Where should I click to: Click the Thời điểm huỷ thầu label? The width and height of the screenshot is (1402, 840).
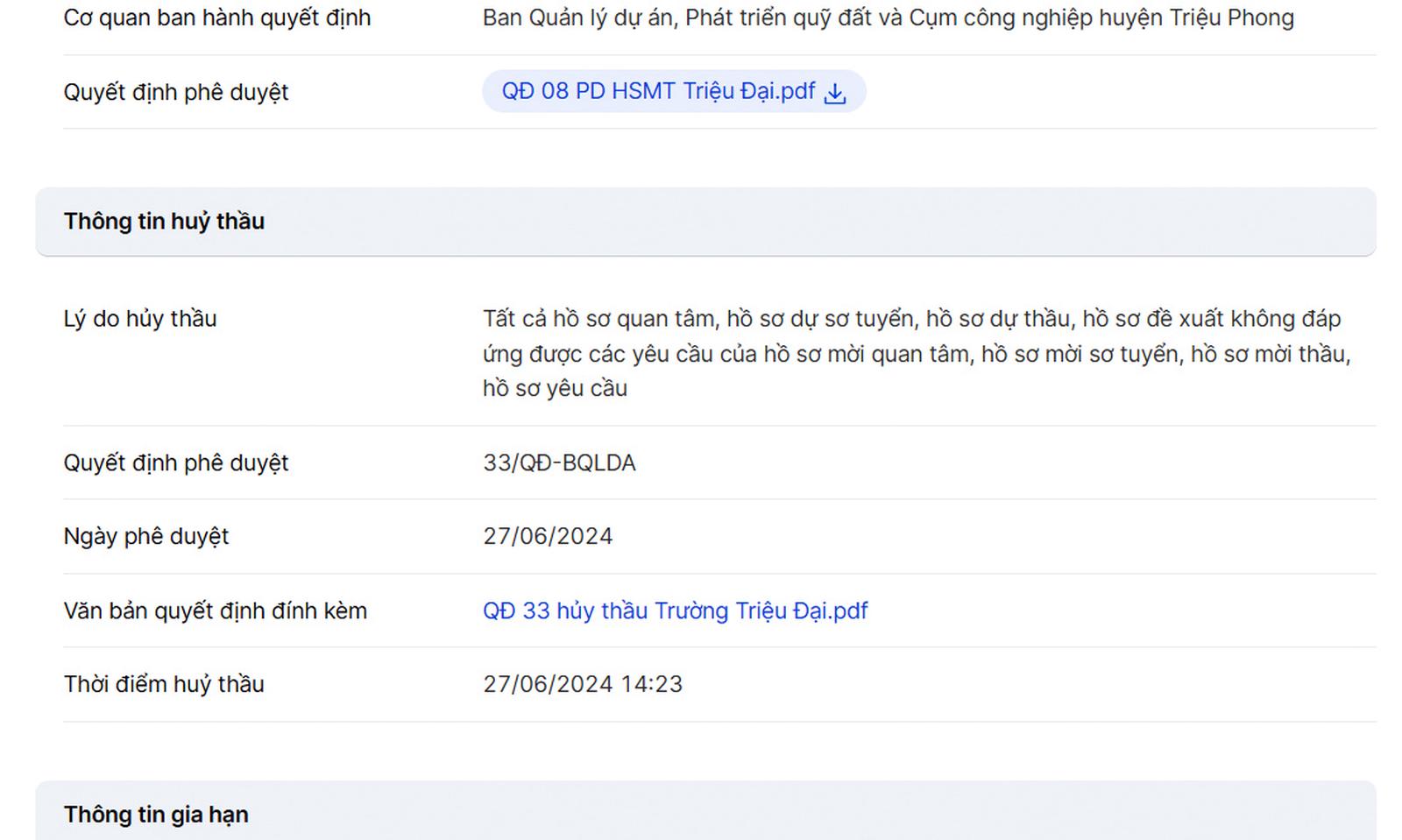click(x=164, y=684)
